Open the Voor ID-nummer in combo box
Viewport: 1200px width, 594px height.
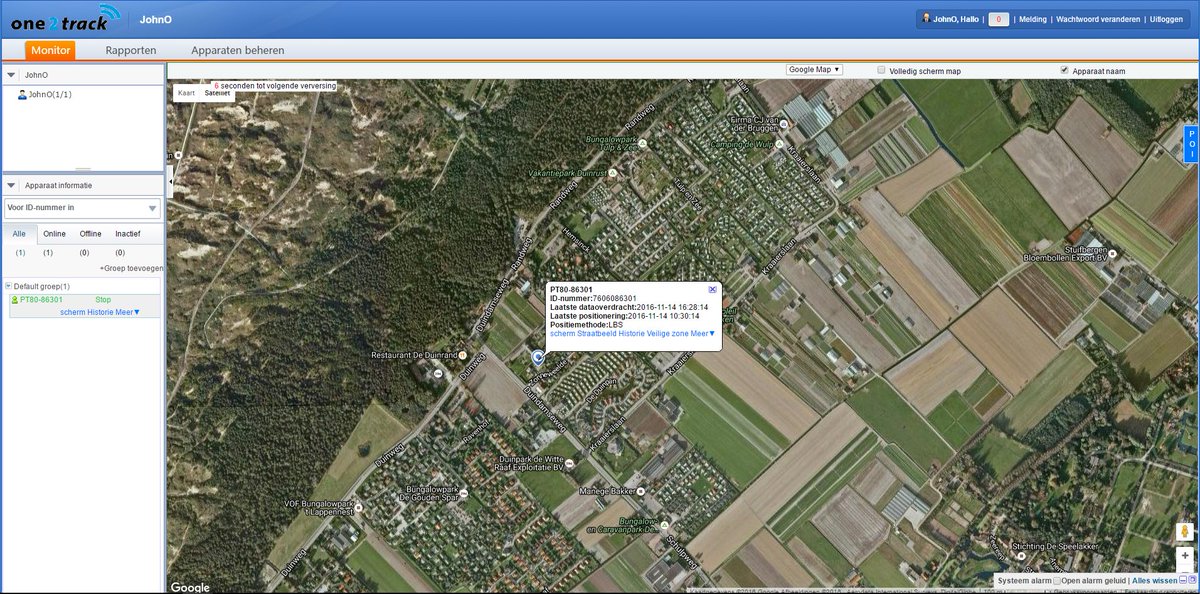point(83,208)
